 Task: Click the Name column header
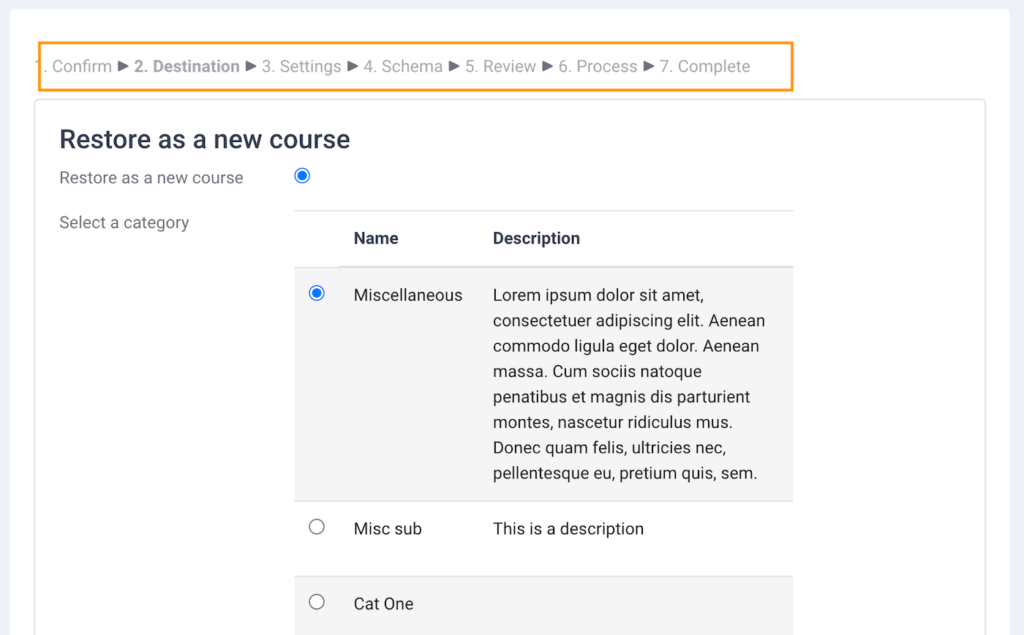pyautogui.click(x=376, y=238)
